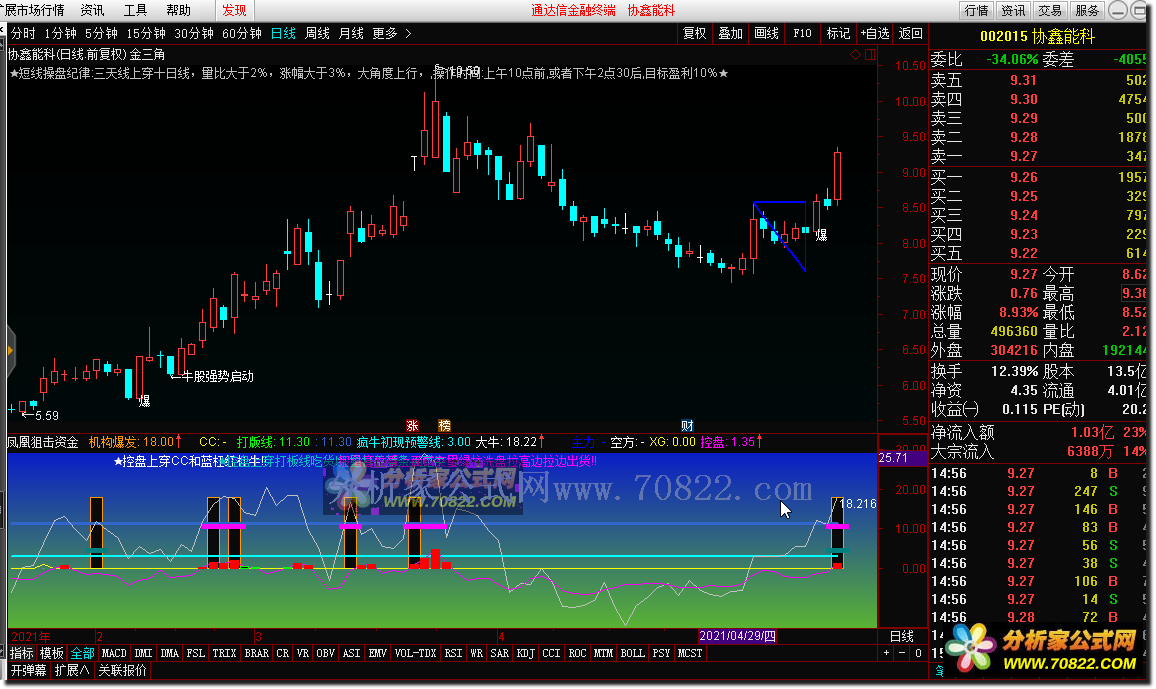Screen dimensions: 1156x689
Task: Click the 卖一 price 9.27
Action: click(1023, 156)
